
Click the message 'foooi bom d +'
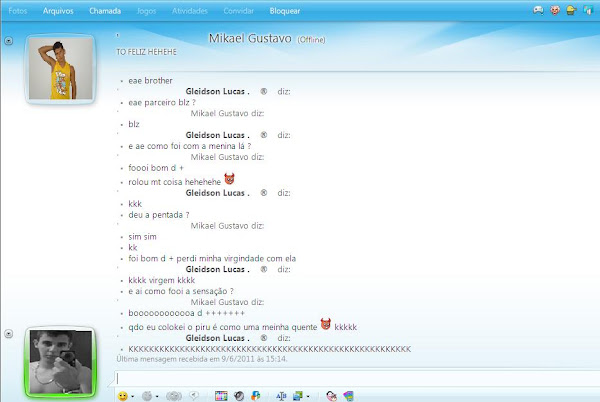tap(156, 168)
